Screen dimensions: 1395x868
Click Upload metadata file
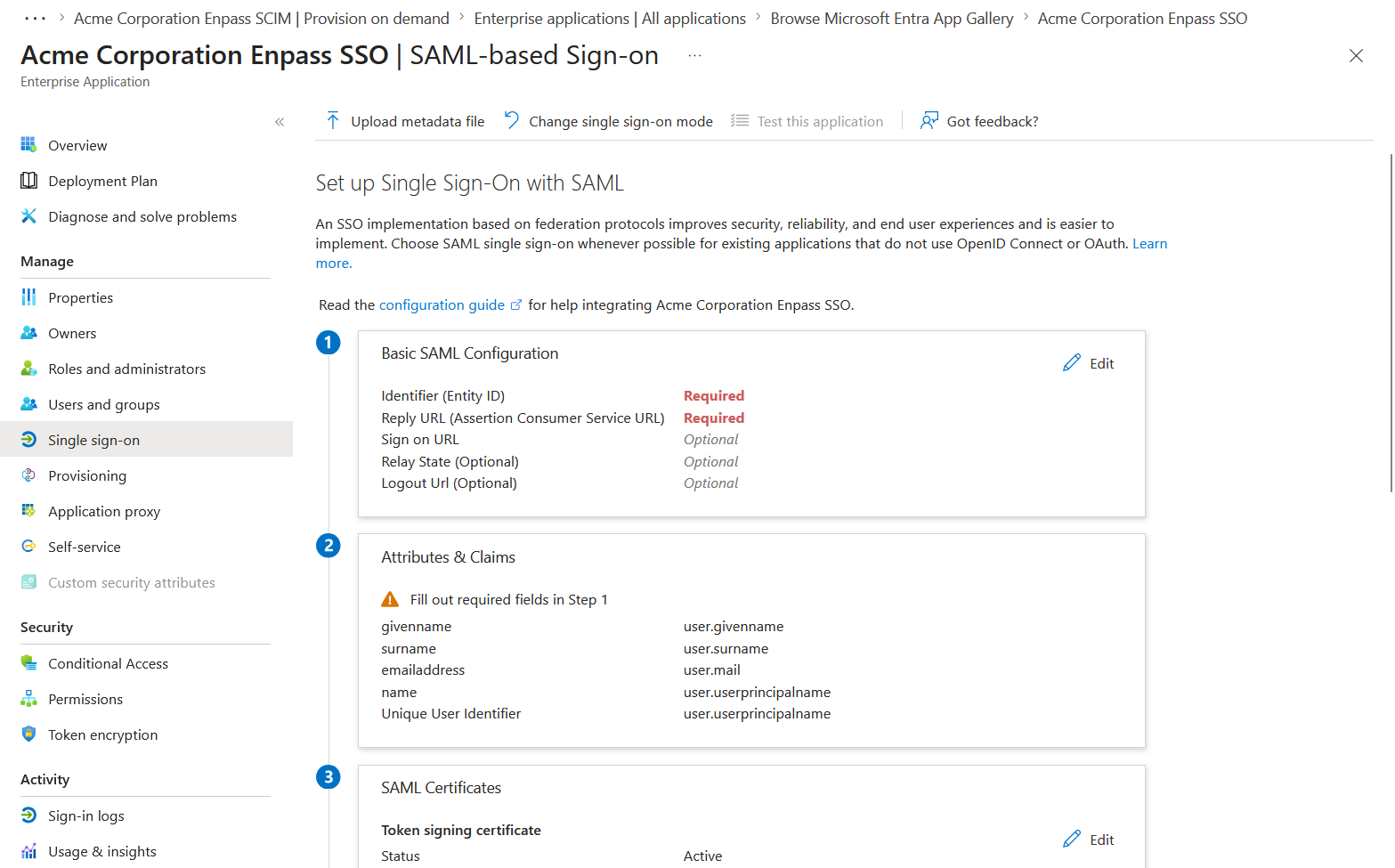pyautogui.click(x=405, y=121)
